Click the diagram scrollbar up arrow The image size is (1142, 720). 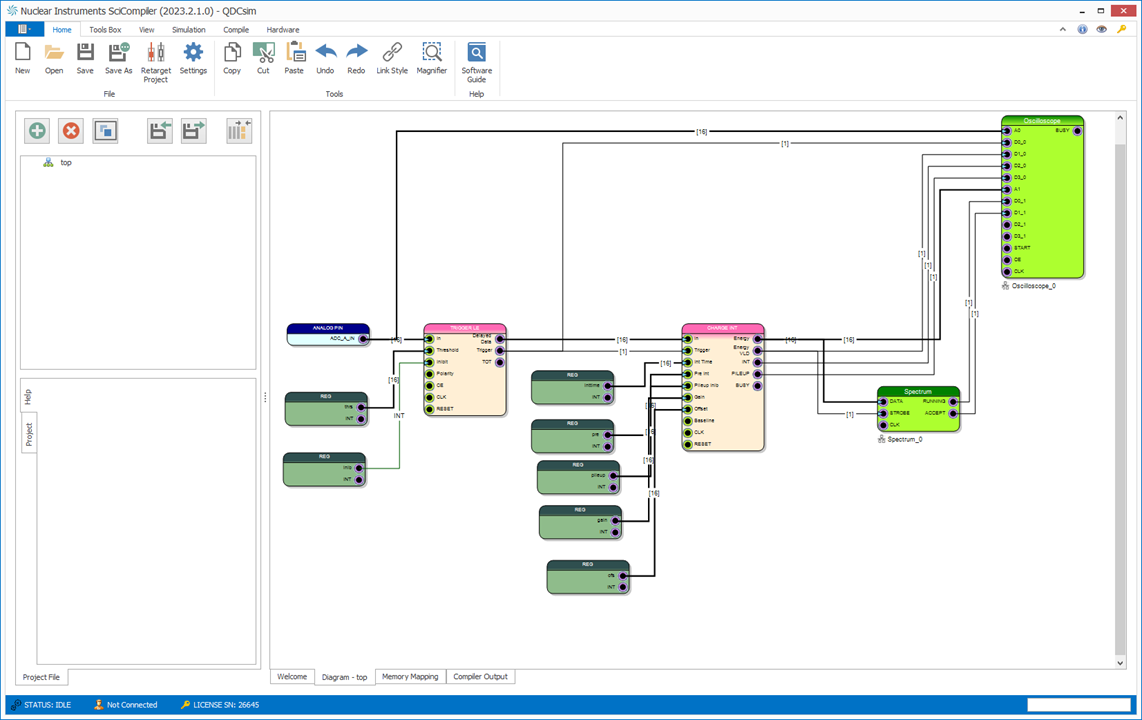(1120, 118)
